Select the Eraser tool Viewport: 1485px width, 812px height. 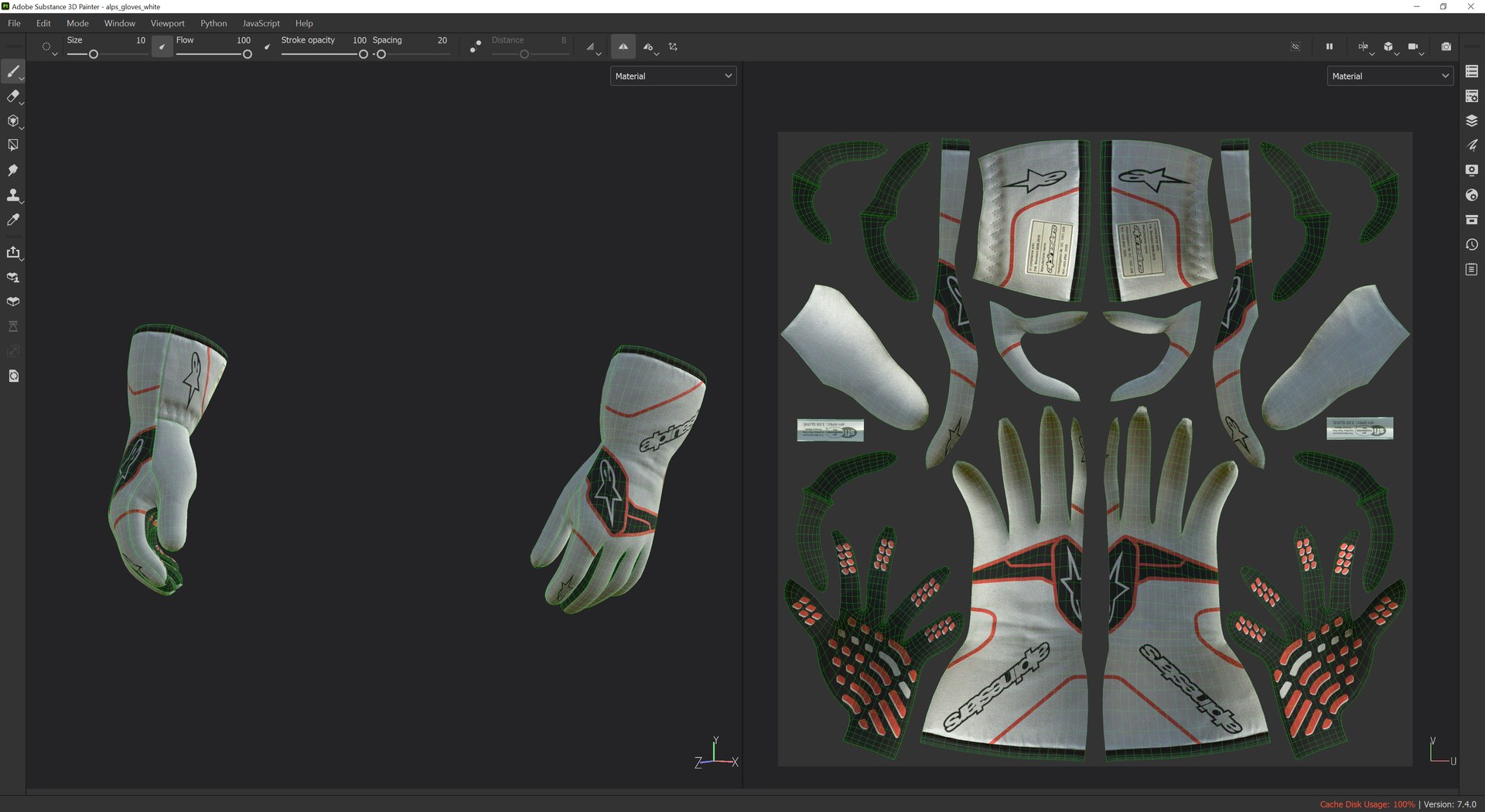coord(13,97)
